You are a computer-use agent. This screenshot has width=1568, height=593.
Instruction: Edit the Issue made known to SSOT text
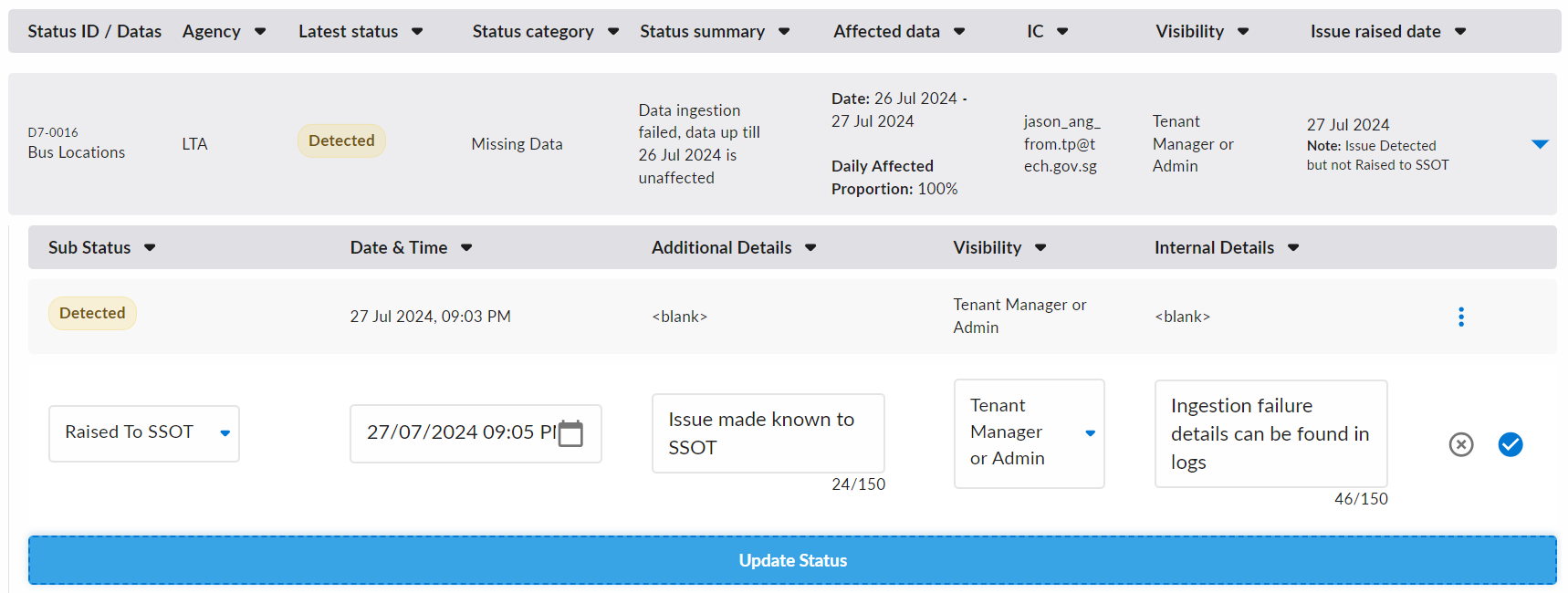(768, 433)
